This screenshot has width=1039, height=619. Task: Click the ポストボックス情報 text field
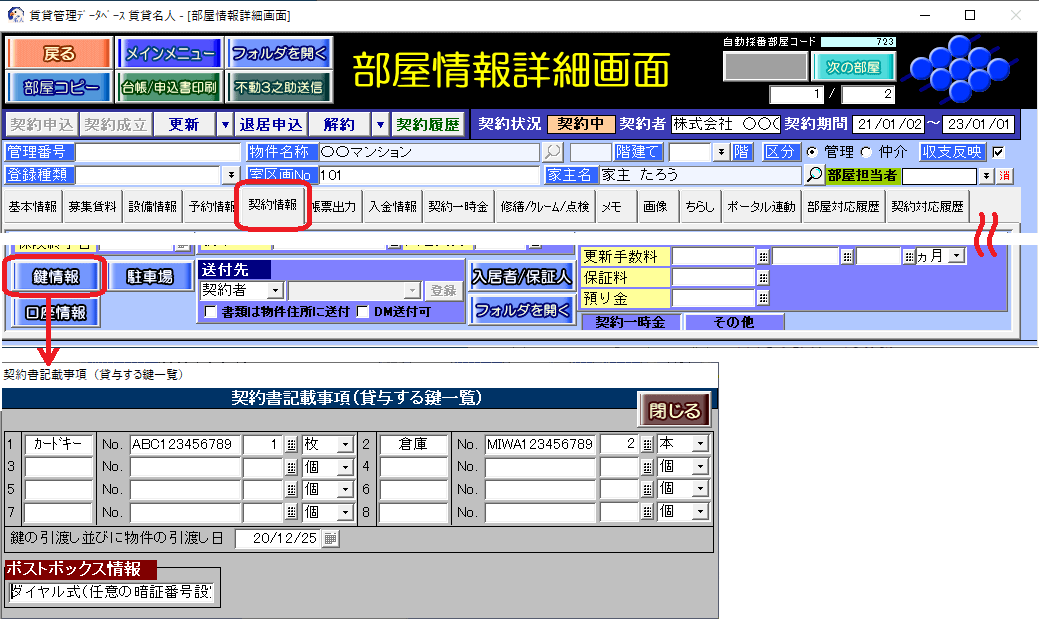click(110, 591)
